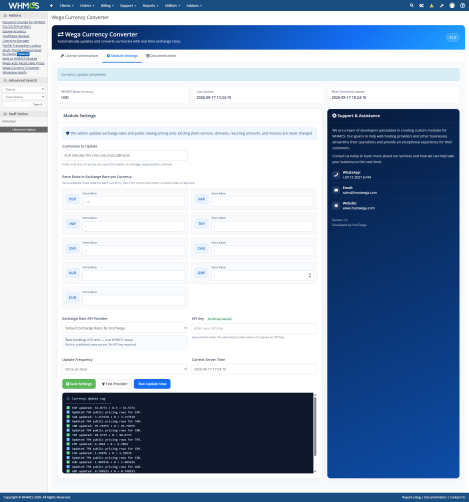The width and height of the screenshot is (469, 502).
Task: Open the wrench setup icon in navbar
Action: [442, 6]
